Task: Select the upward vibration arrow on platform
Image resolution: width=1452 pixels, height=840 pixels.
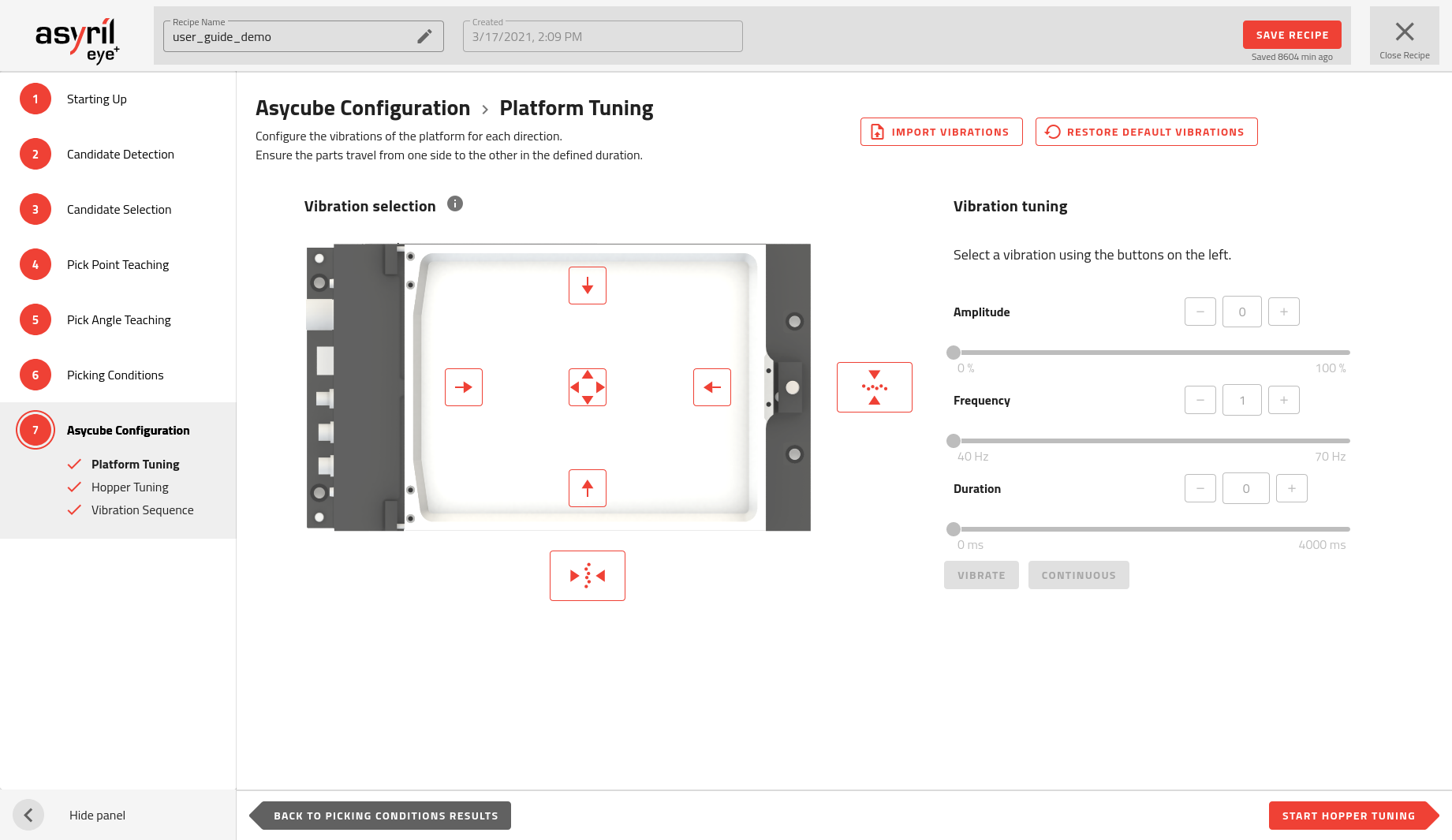Action: pyautogui.click(x=587, y=488)
